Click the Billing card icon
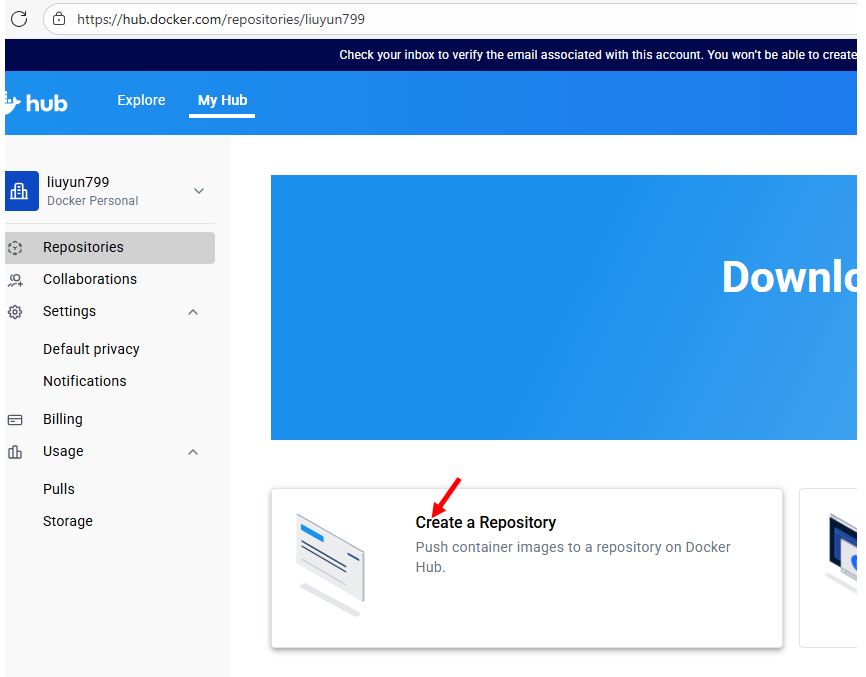The height and width of the screenshot is (677, 866). 15,420
